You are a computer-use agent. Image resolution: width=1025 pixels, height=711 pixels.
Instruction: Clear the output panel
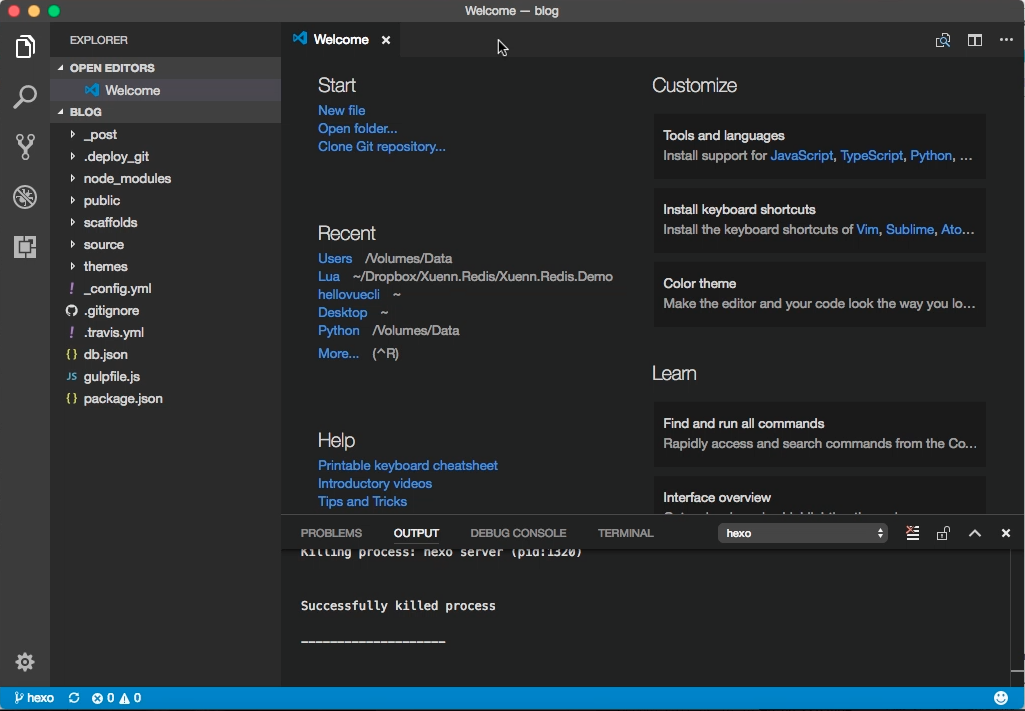913,533
